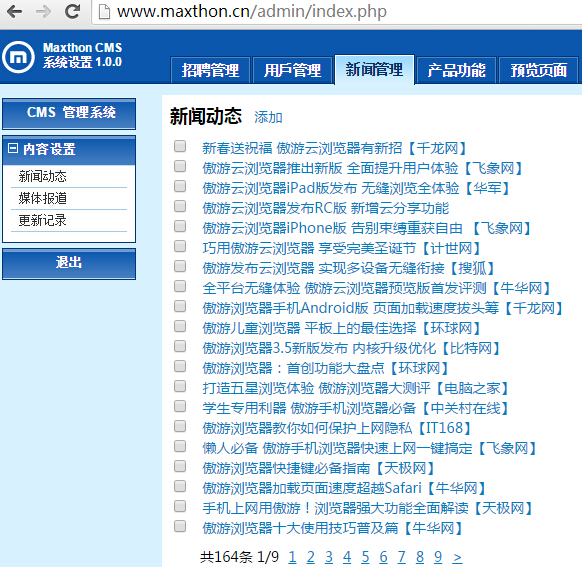582x567 pixels.
Task: Click the Maxthon CMS logo icon
Action: [x=18, y=57]
